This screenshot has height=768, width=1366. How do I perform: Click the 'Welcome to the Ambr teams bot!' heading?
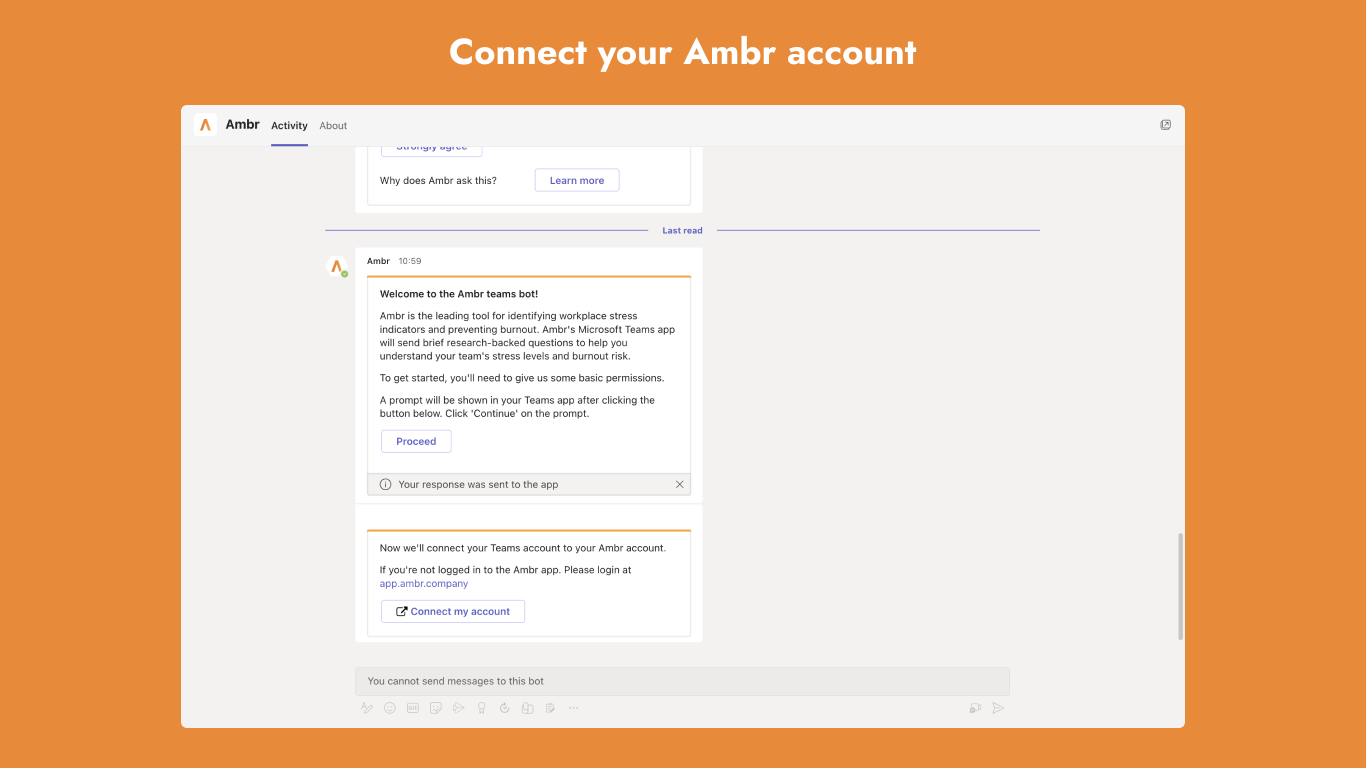(x=459, y=294)
